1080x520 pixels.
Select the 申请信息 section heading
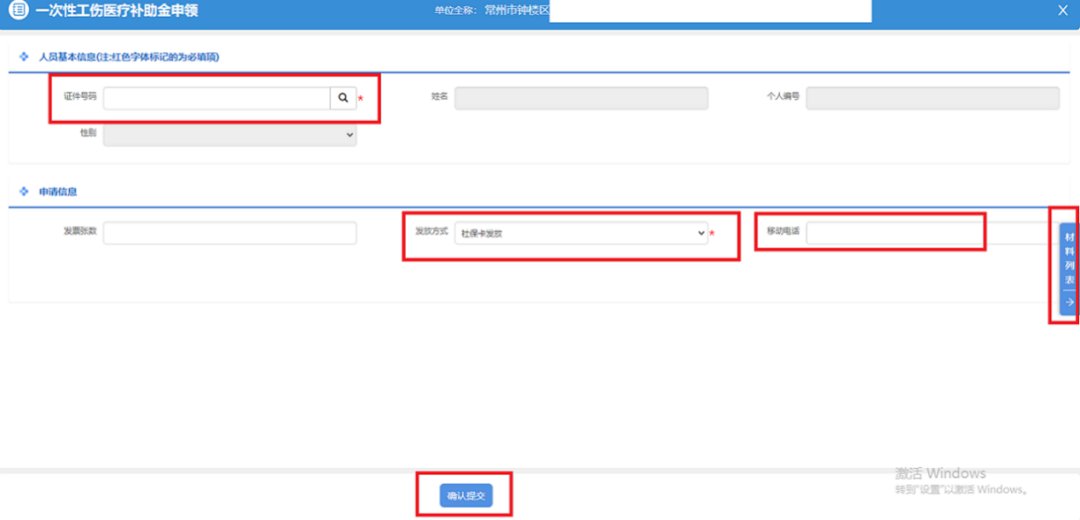tap(58, 191)
